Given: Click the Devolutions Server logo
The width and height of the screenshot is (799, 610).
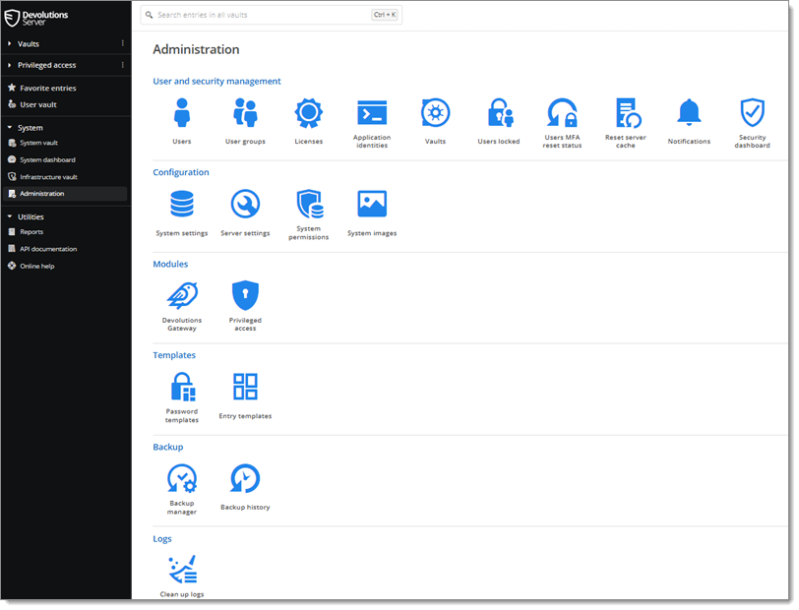Looking at the screenshot, I should [36, 18].
